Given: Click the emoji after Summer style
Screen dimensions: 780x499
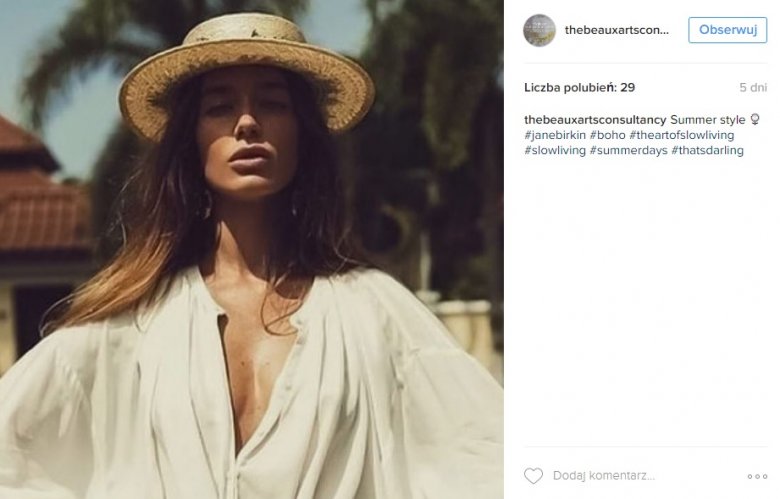Looking at the screenshot, I should coord(755,120).
